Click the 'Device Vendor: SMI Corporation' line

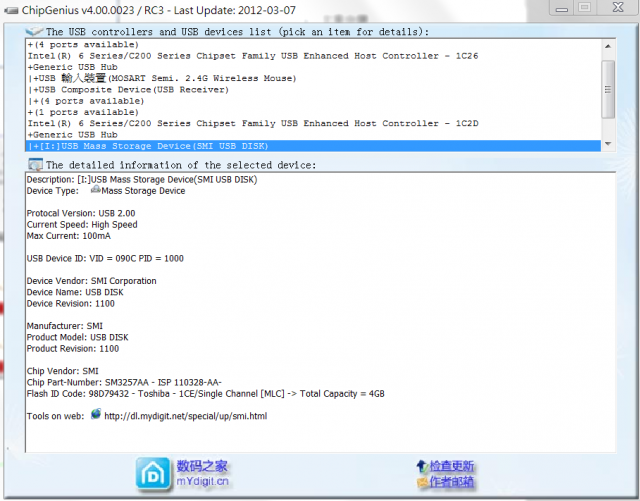[91, 281]
